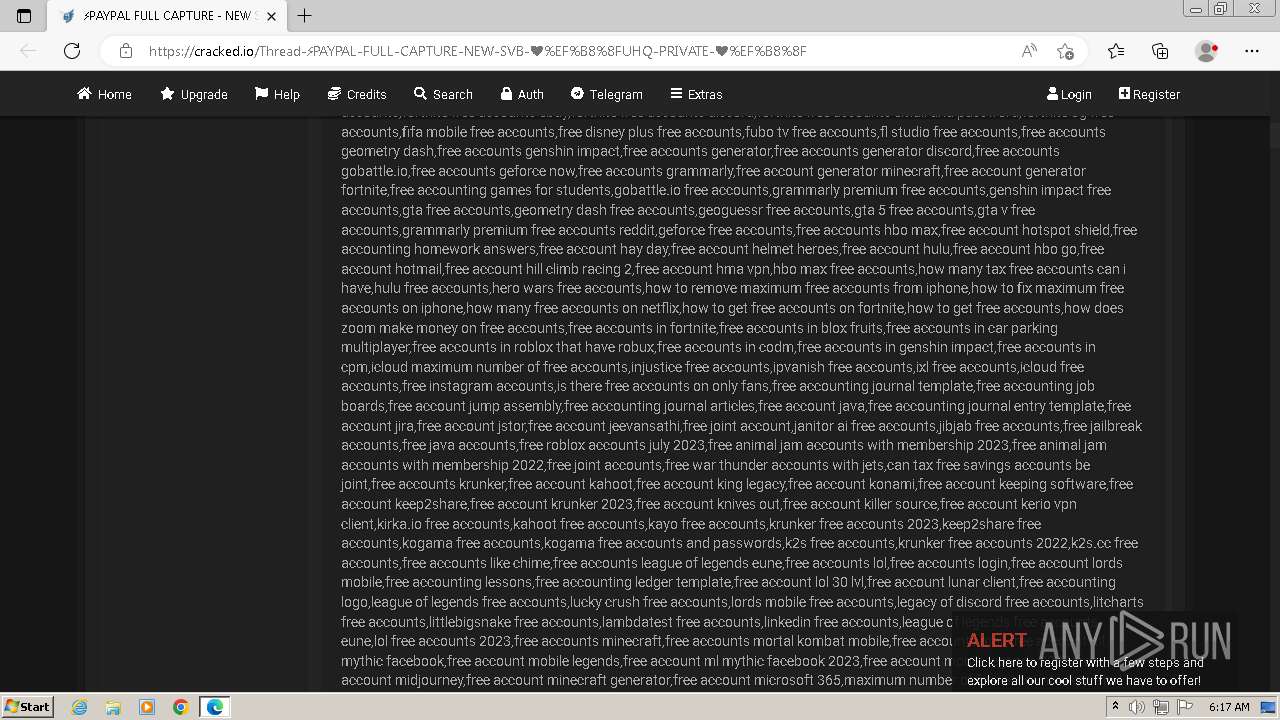Image resolution: width=1280 pixels, height=720 pixels.
Task: Open the media player taskbar icon
Action: [147, 707]
